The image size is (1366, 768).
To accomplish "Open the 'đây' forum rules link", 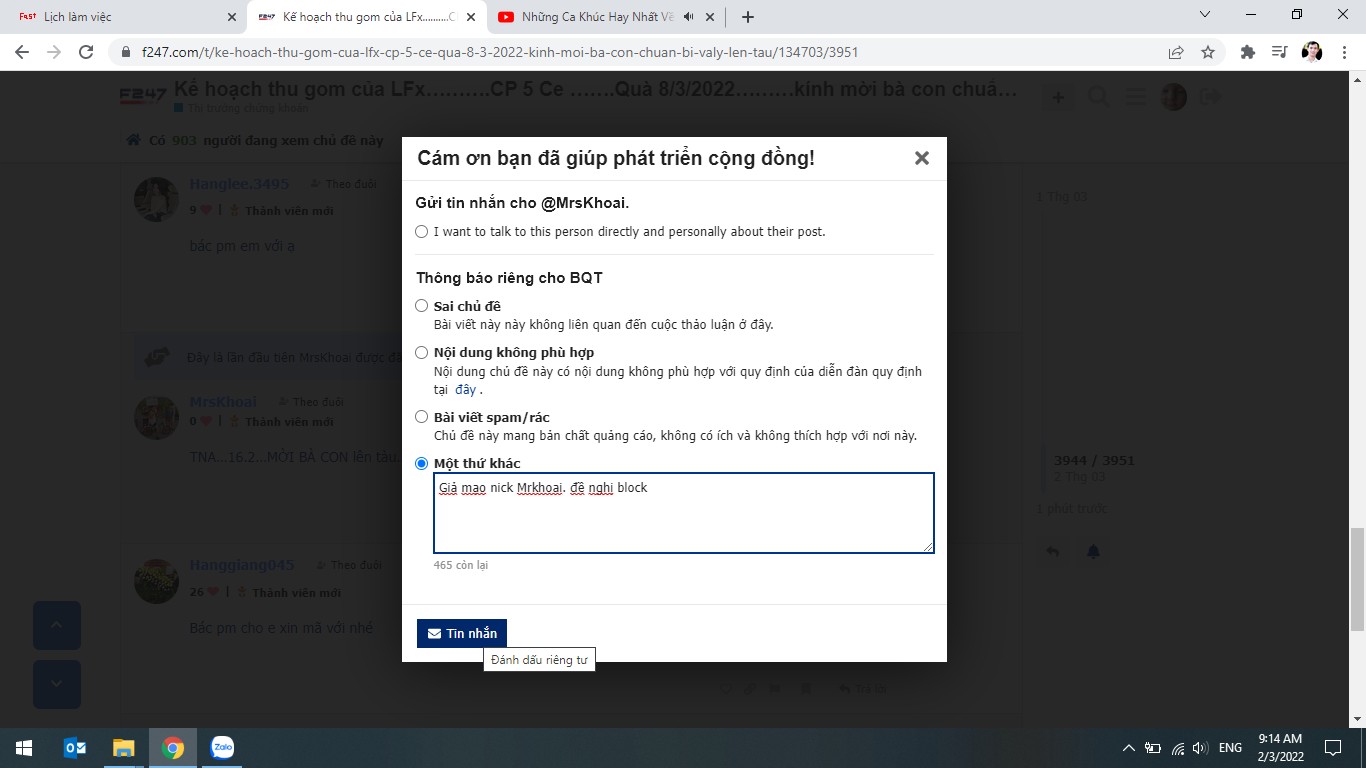I will 465,390.
